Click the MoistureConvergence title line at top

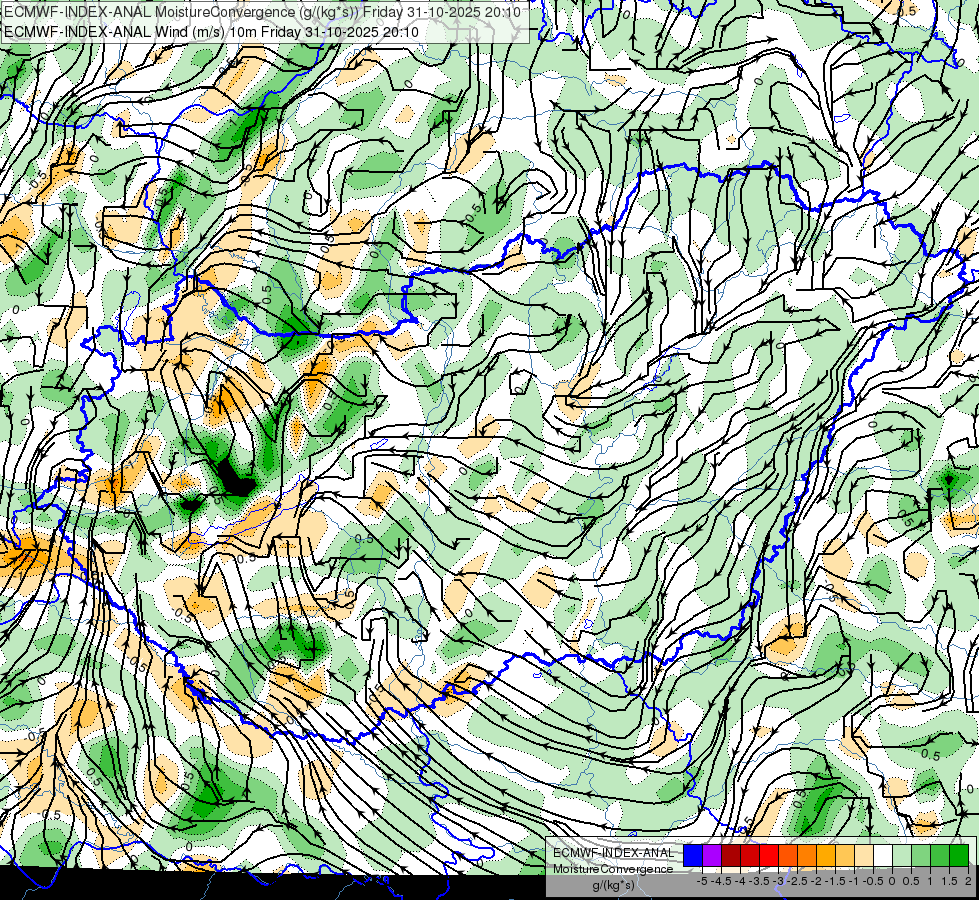click(262, 11)
